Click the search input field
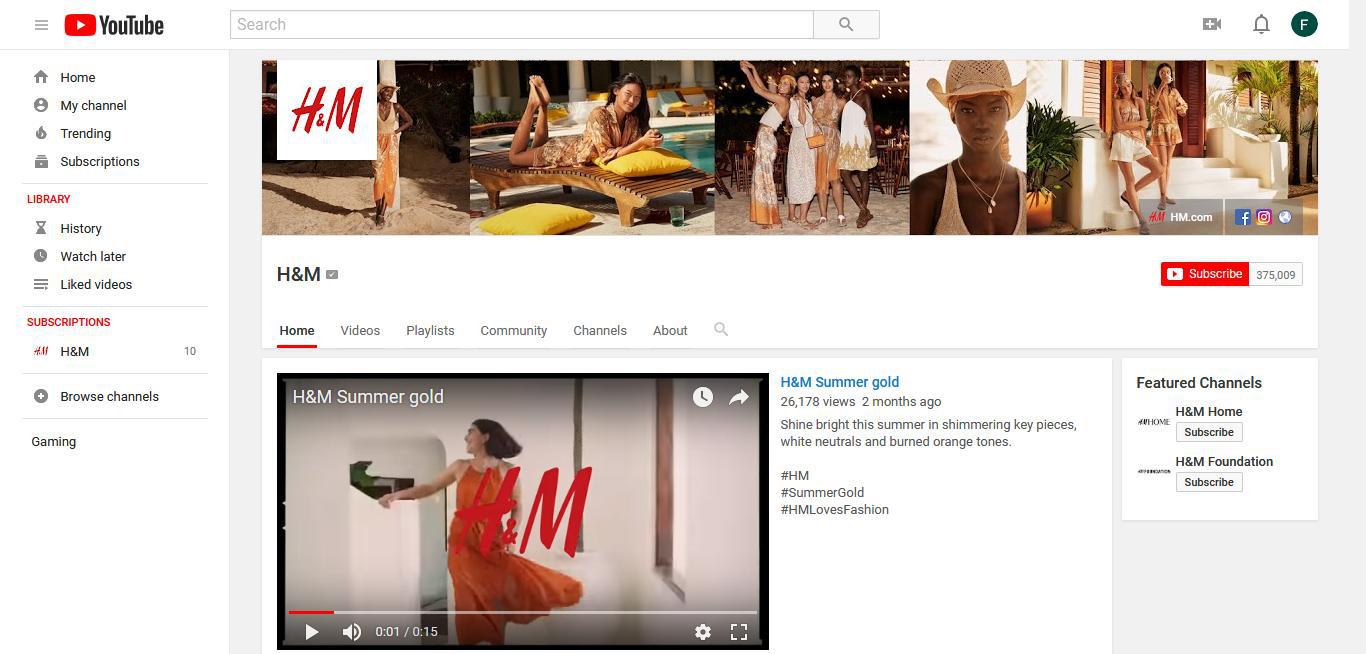This screenshot has height=654, width=1366. tap(520, 24)
